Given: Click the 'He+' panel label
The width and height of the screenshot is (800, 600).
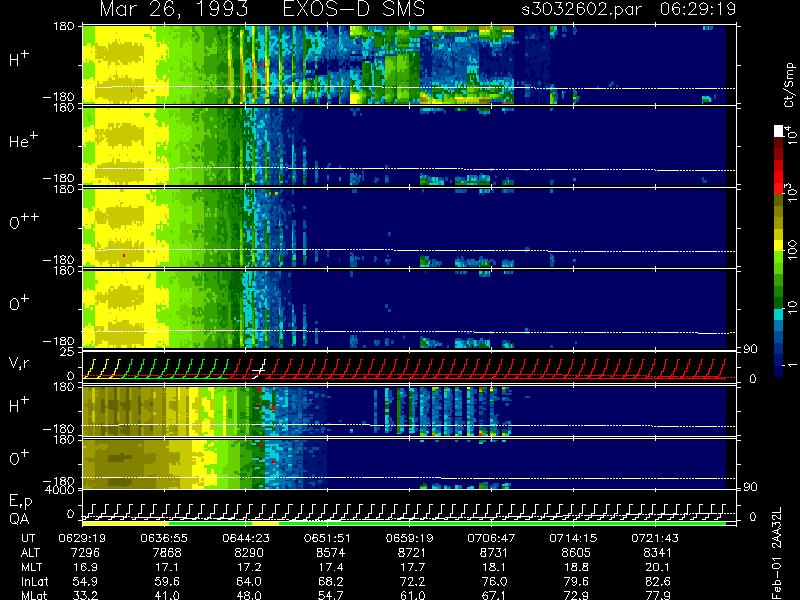Looking at the screenshot, I should [x=23, y=141].
